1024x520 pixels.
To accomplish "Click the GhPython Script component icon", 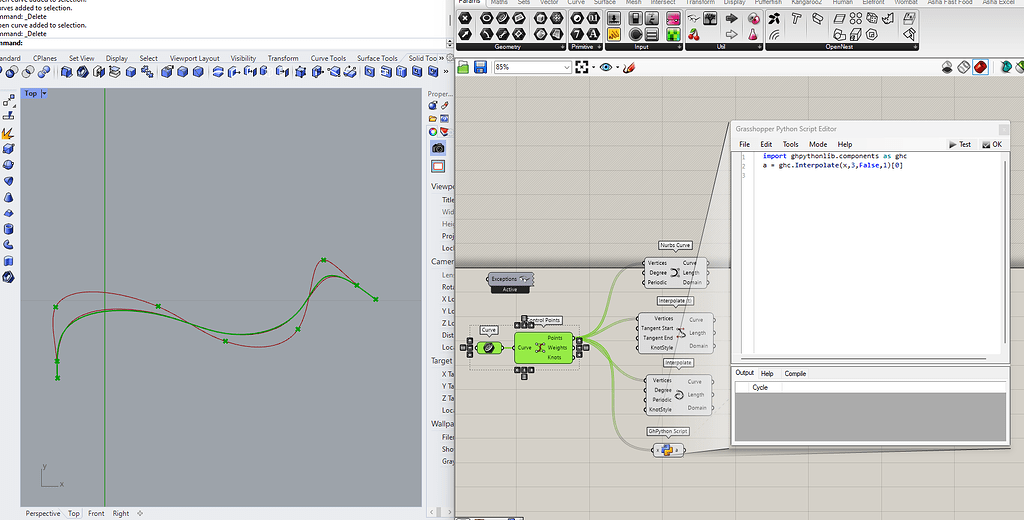I will pos(668,450).
